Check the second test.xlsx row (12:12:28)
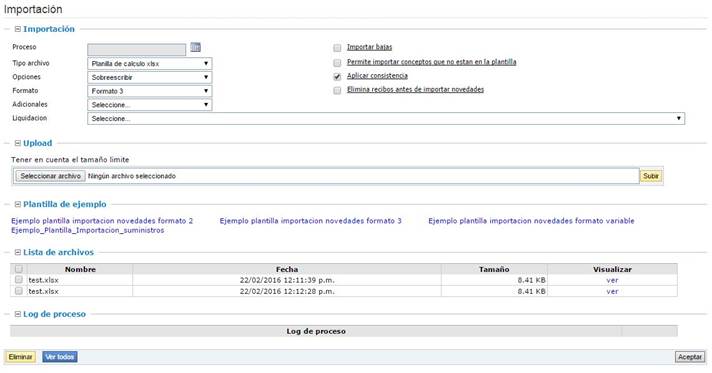Image resolution: width=712 pixels, height=373 pixels. [x=19, y=291]
